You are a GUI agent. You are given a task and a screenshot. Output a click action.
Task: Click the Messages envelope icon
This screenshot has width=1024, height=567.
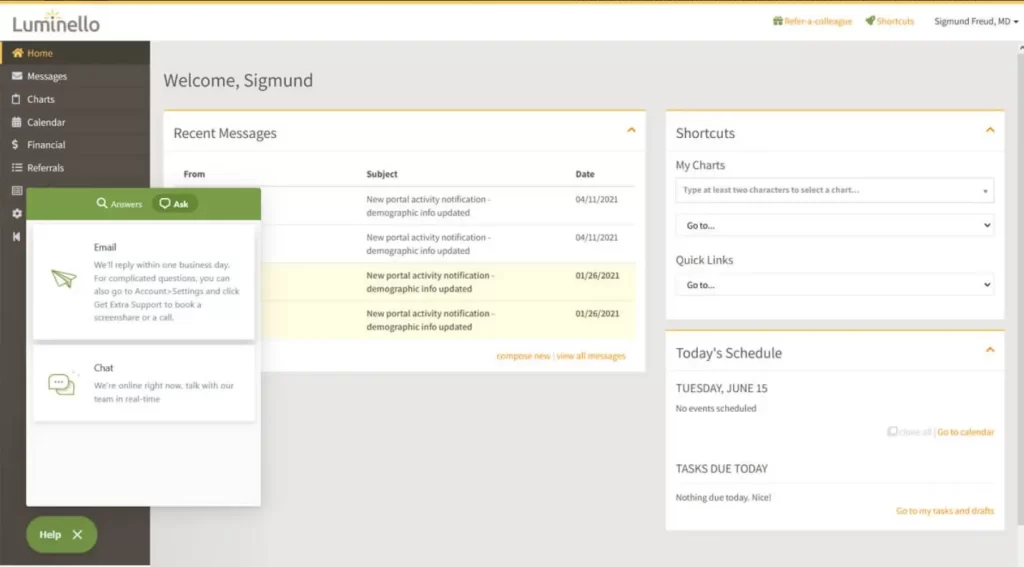(17, 76)
